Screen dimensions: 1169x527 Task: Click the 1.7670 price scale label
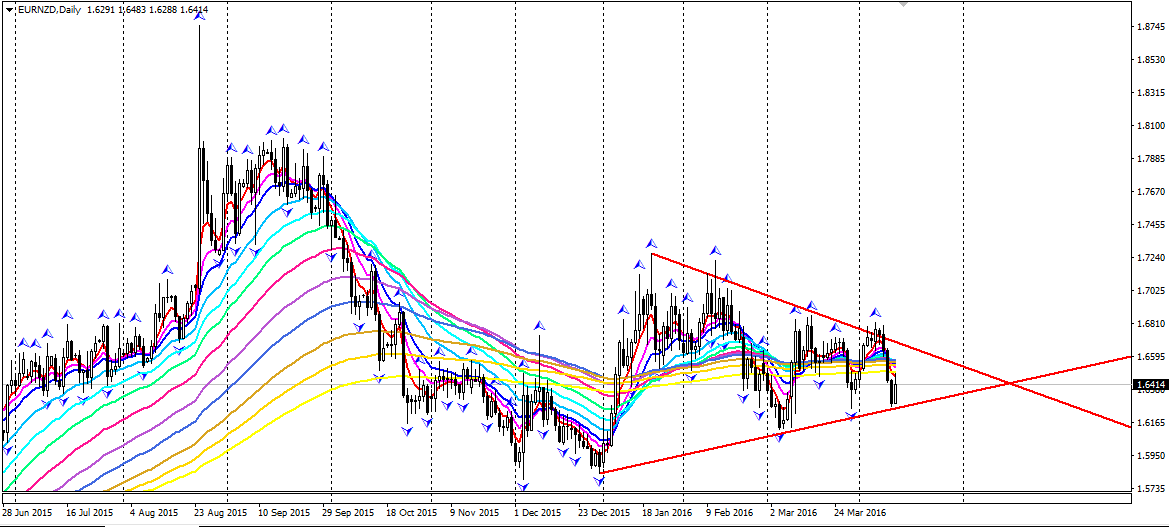coord(1150,192)
